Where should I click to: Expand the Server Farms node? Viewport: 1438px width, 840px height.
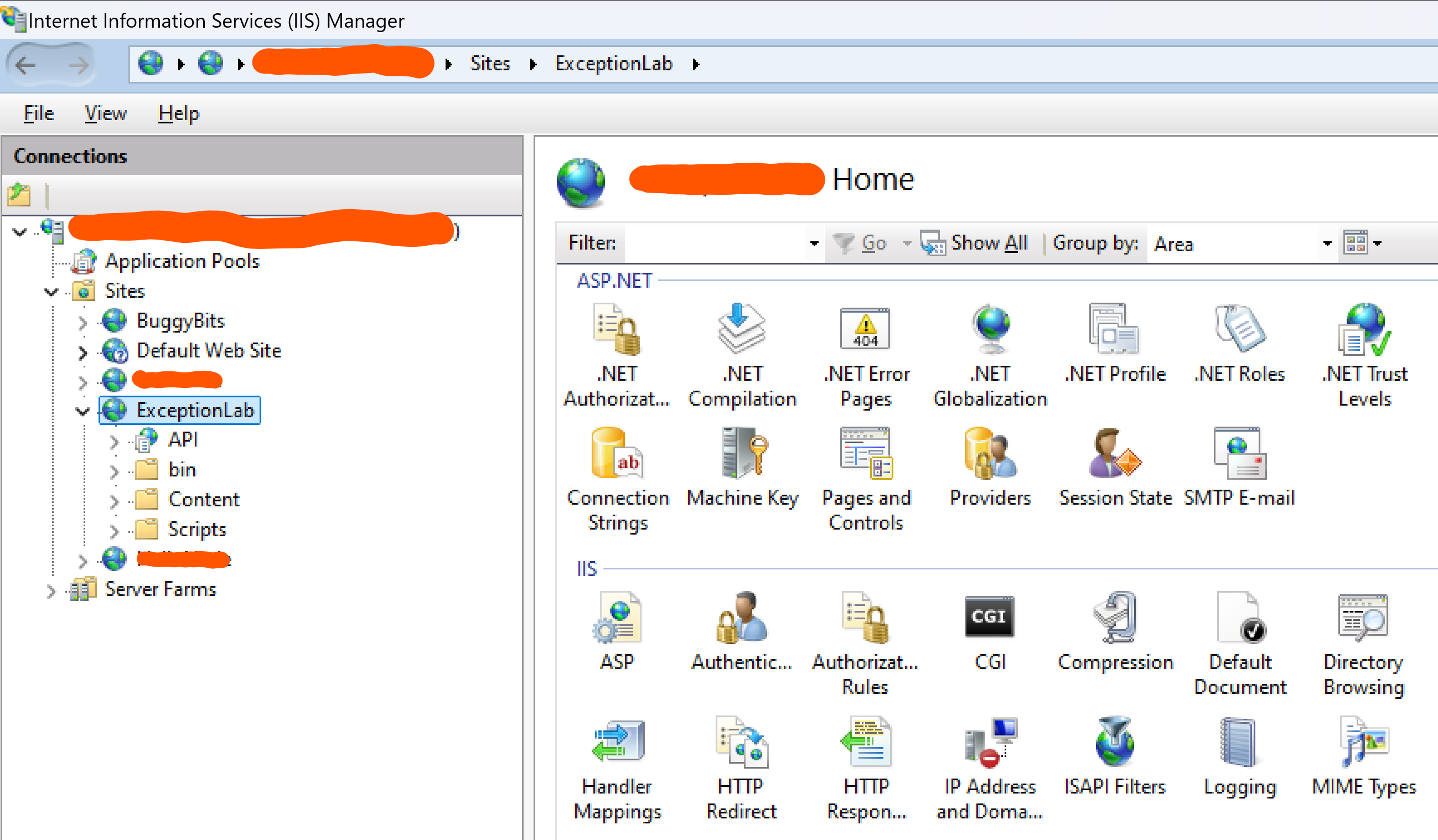[x=51, y=590]
